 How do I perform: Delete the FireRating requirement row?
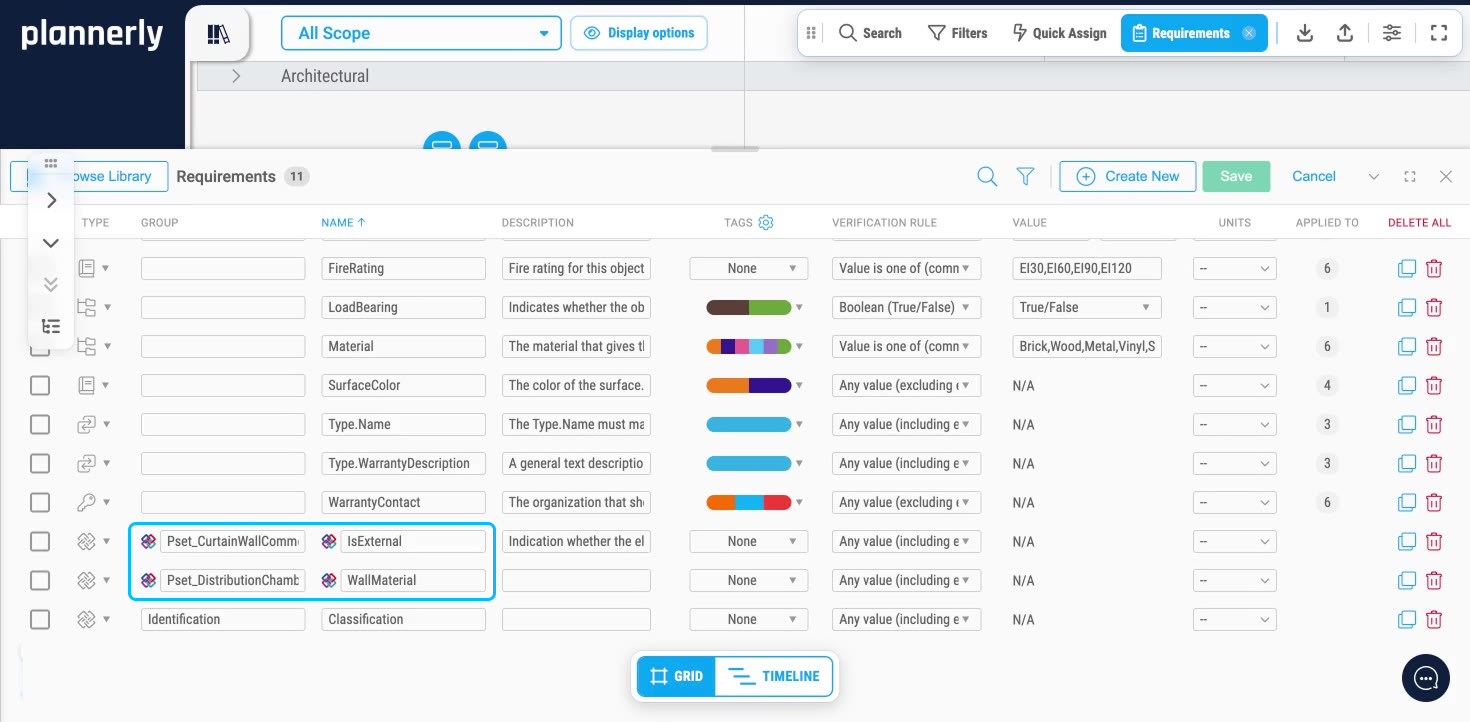[x=1434, y=268]
